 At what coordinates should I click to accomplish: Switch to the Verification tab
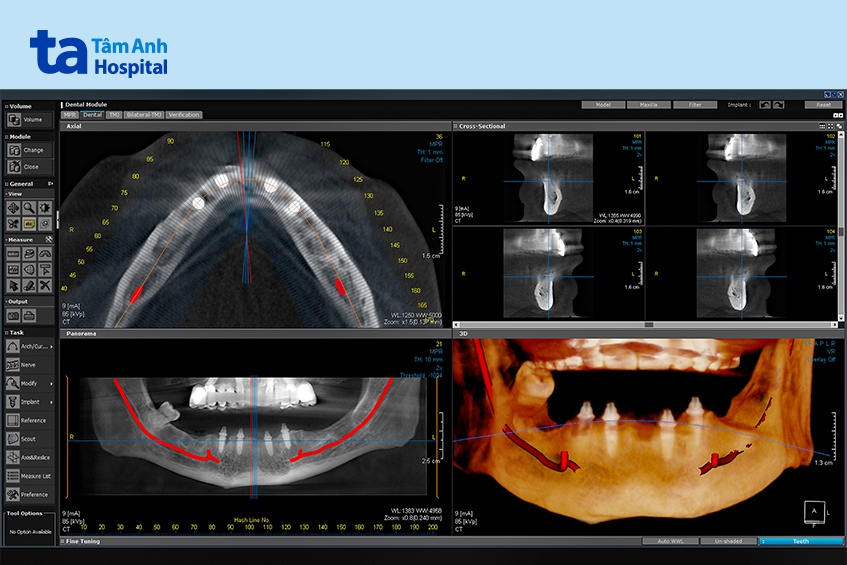tap(184, 115)
